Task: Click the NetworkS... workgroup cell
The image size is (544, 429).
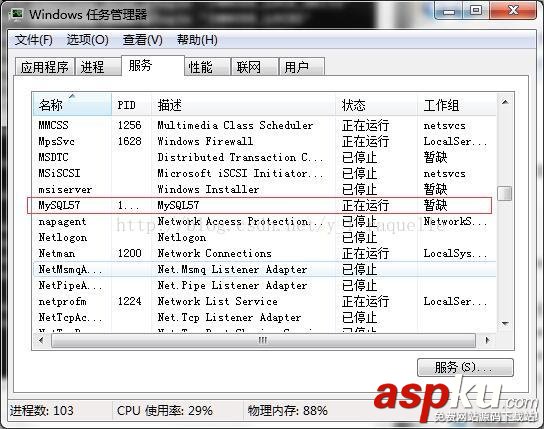Action: pos(455,221)
